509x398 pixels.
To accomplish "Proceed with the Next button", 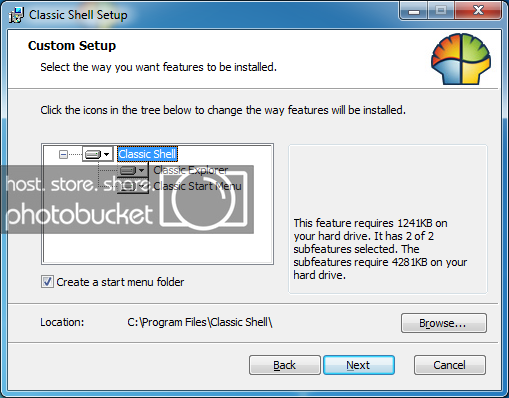I will pyautogui.click(x=359, y=365).
